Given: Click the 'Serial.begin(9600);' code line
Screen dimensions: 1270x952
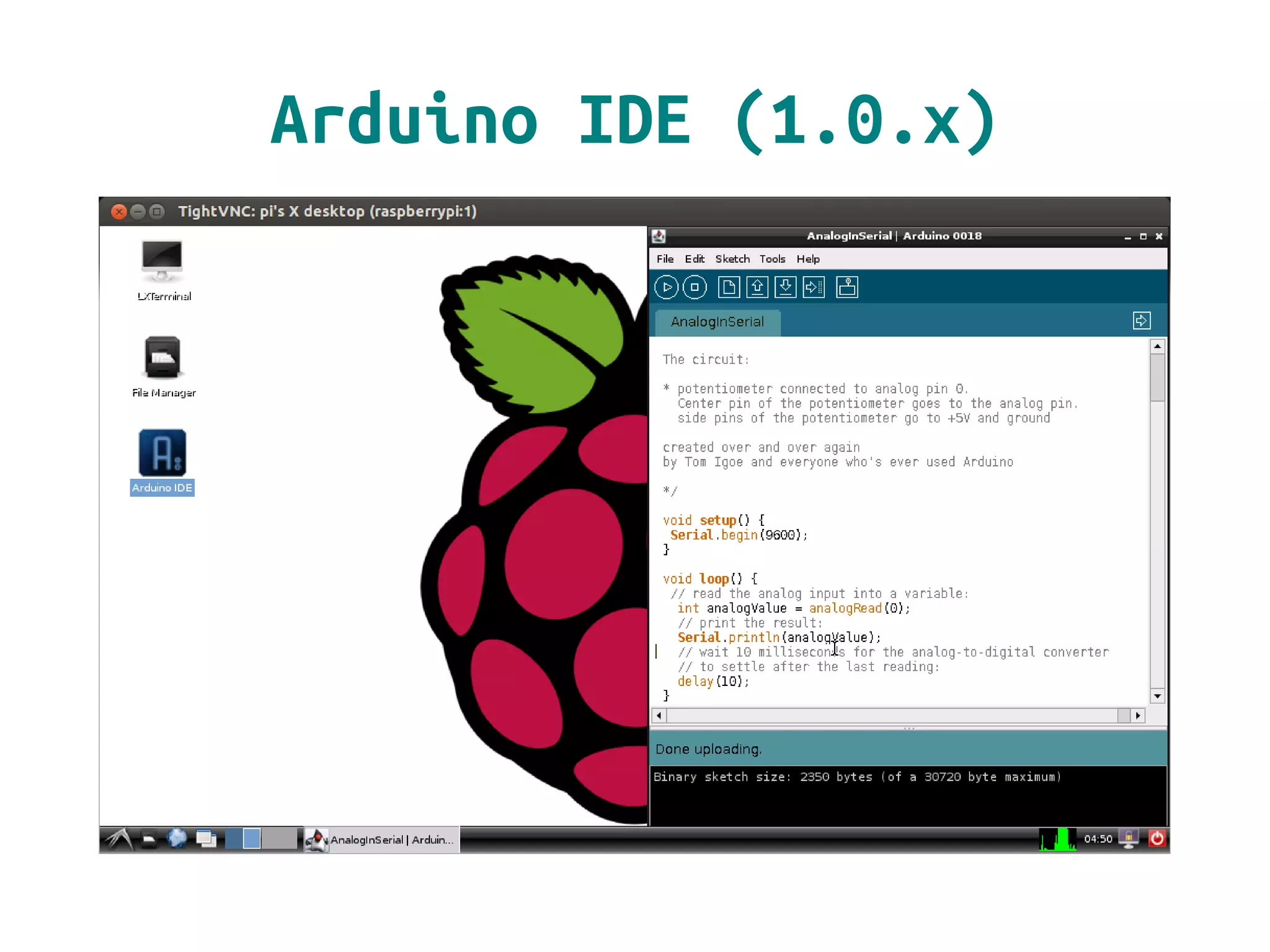Looking at the screenshot, I should 739,535.
